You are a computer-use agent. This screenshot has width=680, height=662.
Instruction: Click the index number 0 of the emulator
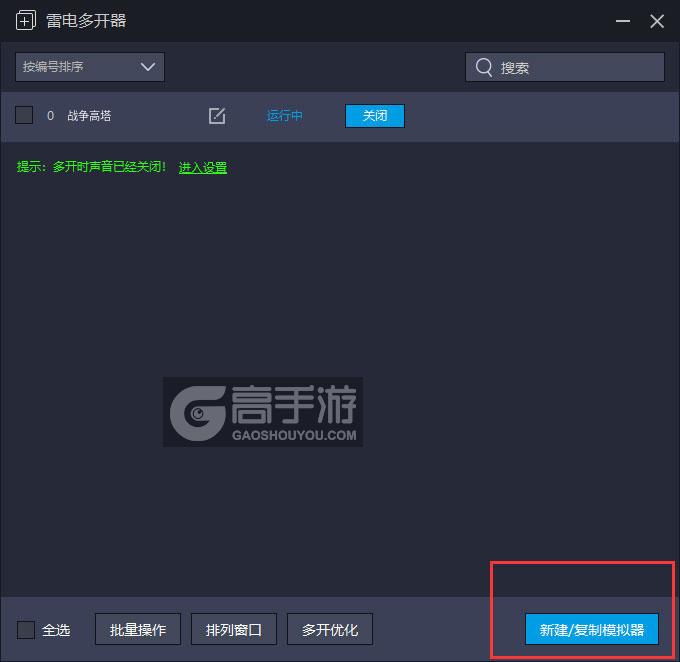pyautogui.click(x=50, y=116)
